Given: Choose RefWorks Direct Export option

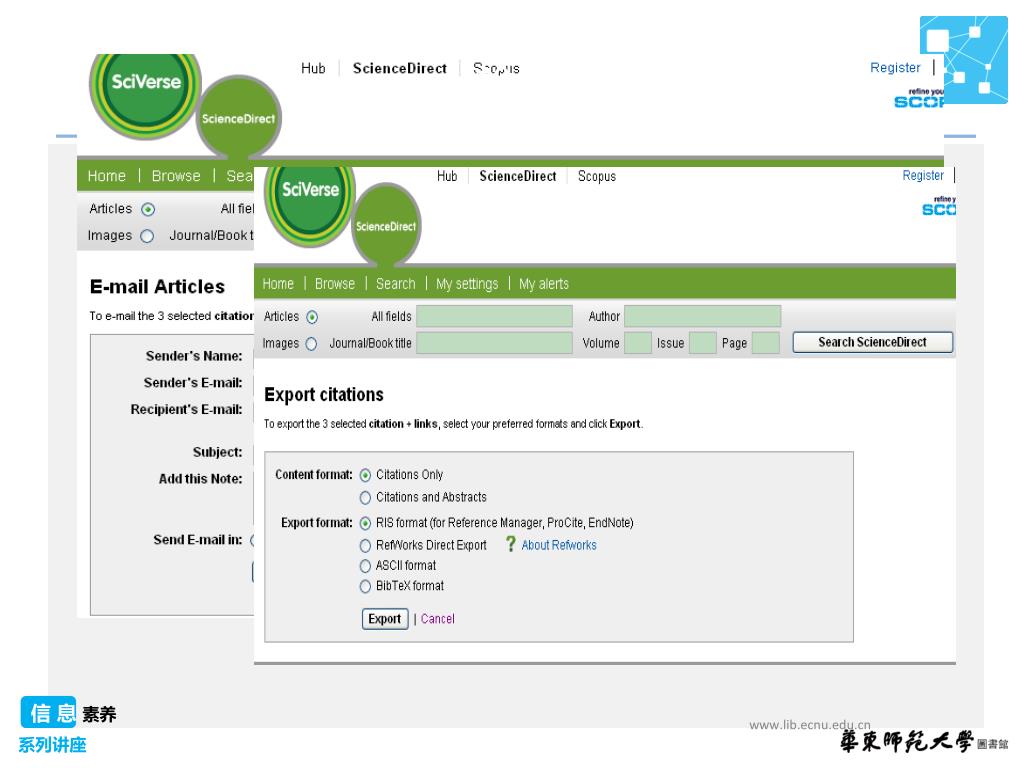Looking at the screenshot, I should coord(365,545).
